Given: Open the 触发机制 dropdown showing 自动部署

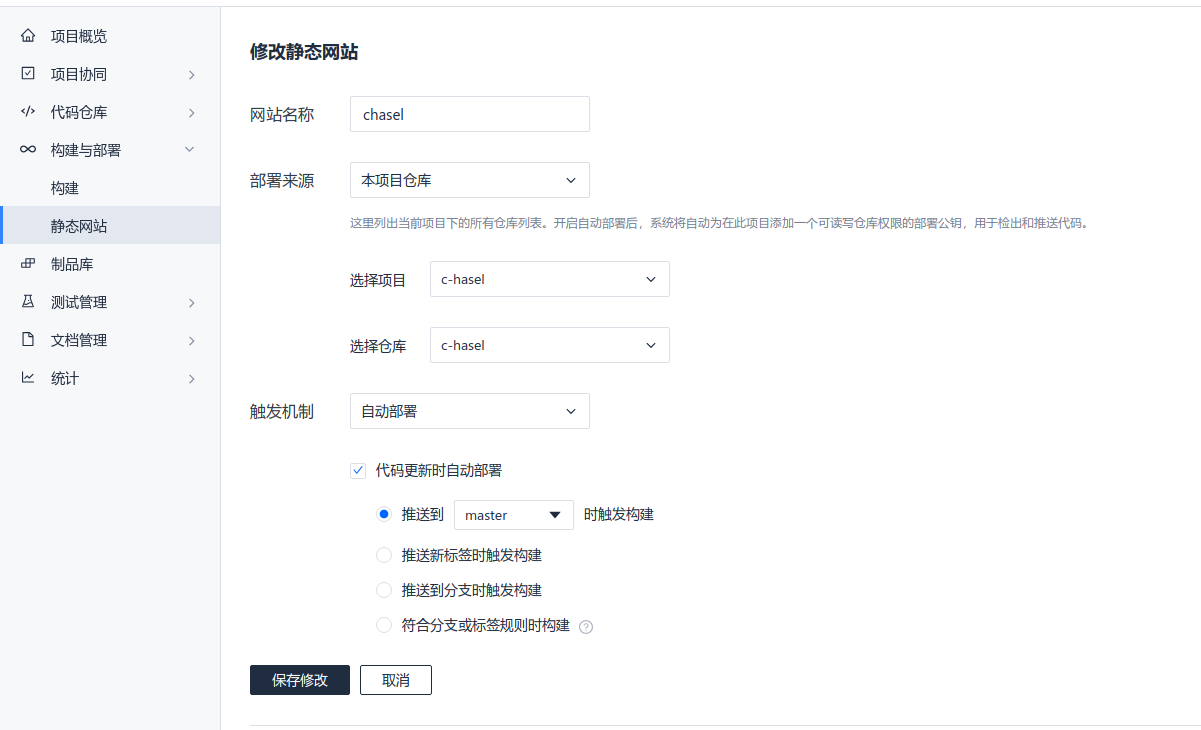Looking at the screenshot, I should coord(469,411).
